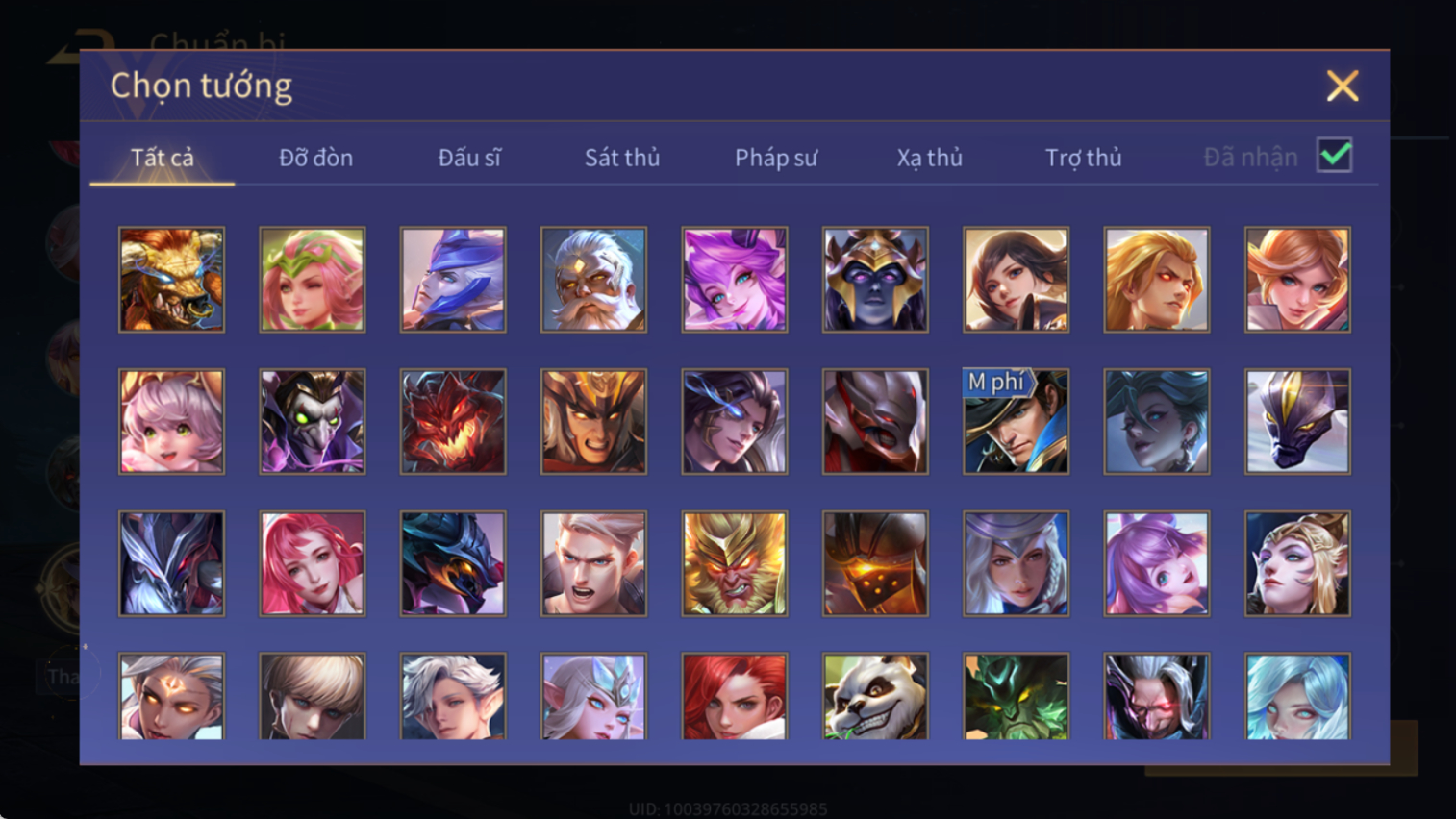Viewport: 1456px width, 819px height.
Task: Select the purple-haired girl hero portrait
Action: (x=735, y=280)
